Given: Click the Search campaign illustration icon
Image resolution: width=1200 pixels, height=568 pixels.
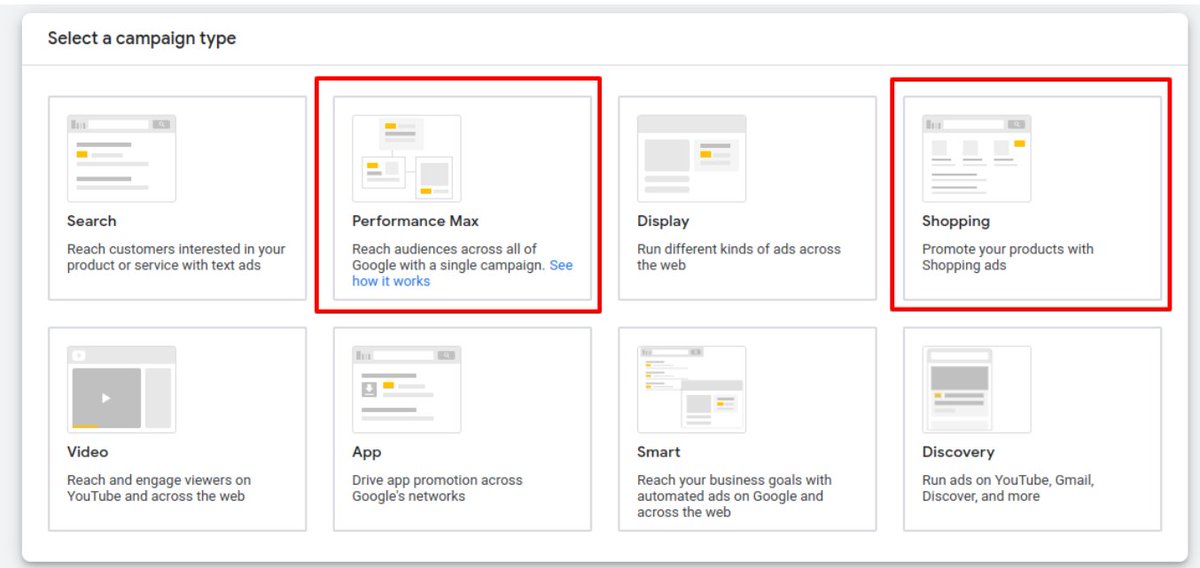Looking at the screenshot, I should tap(121, 158).
